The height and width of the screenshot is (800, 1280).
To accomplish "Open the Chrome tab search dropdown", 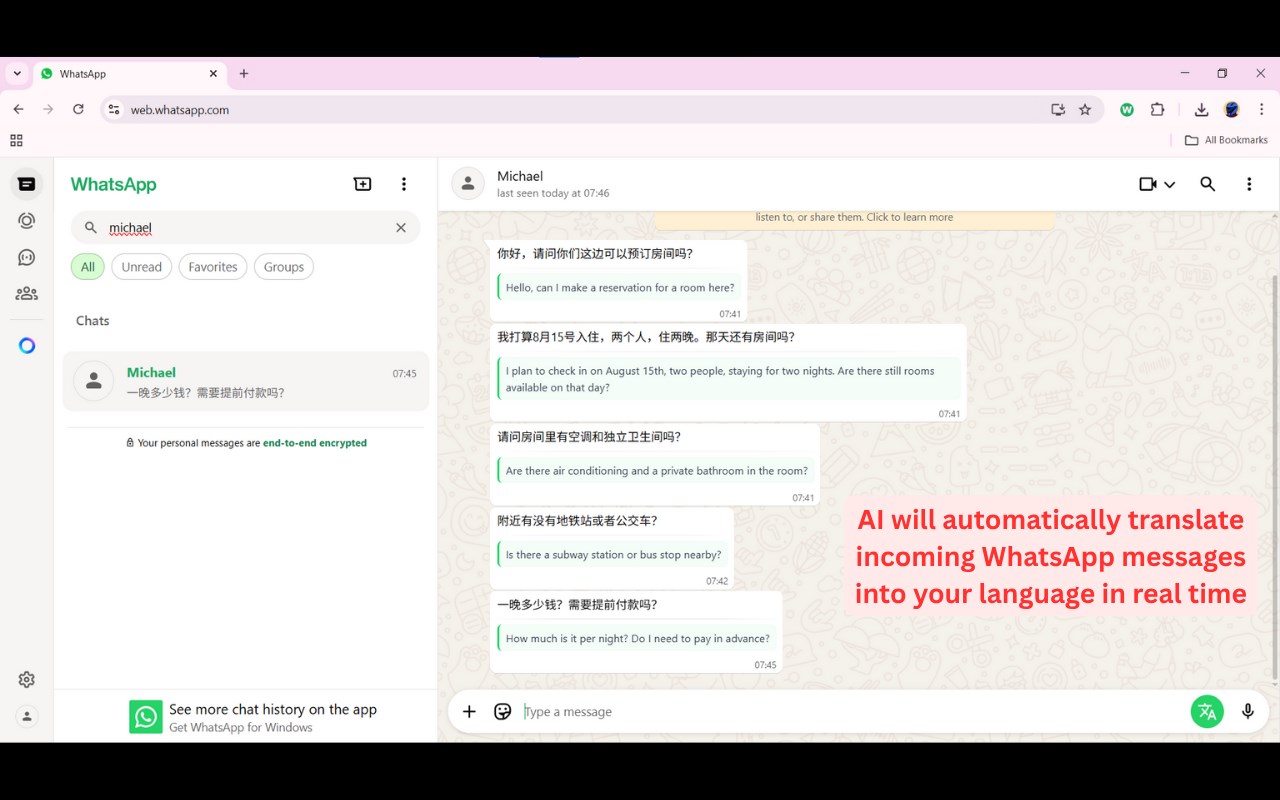I will point(17,74).
